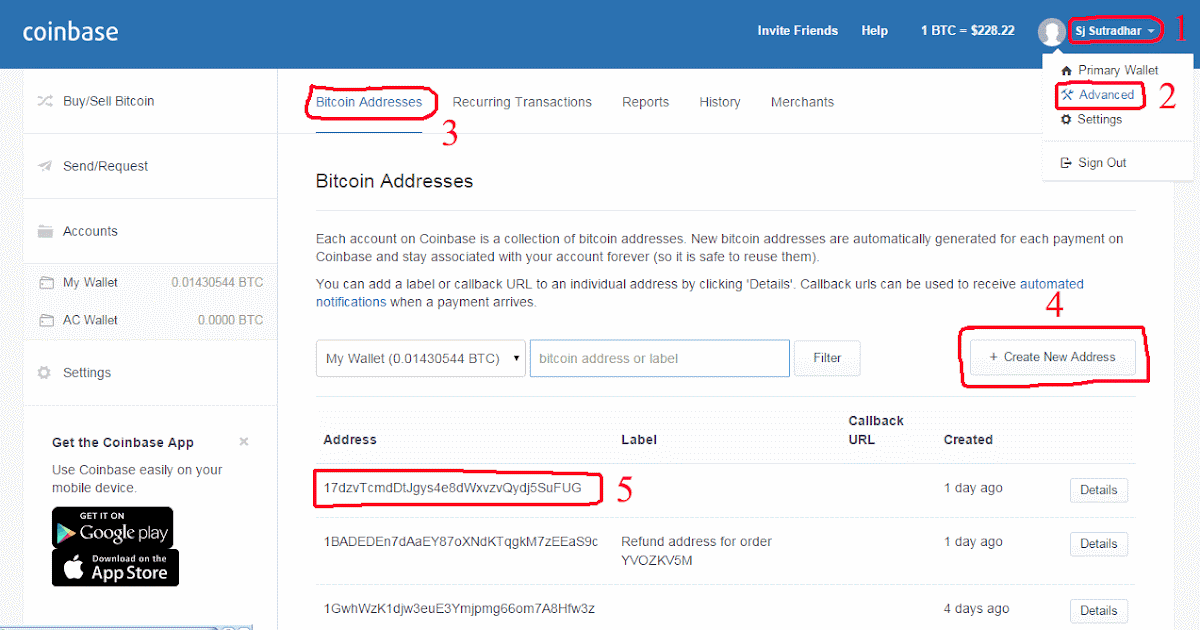Click address 1GwhWzK1djw3euE3Ymjpmg66om7A8Hfw3z

(x=459, y=608)
